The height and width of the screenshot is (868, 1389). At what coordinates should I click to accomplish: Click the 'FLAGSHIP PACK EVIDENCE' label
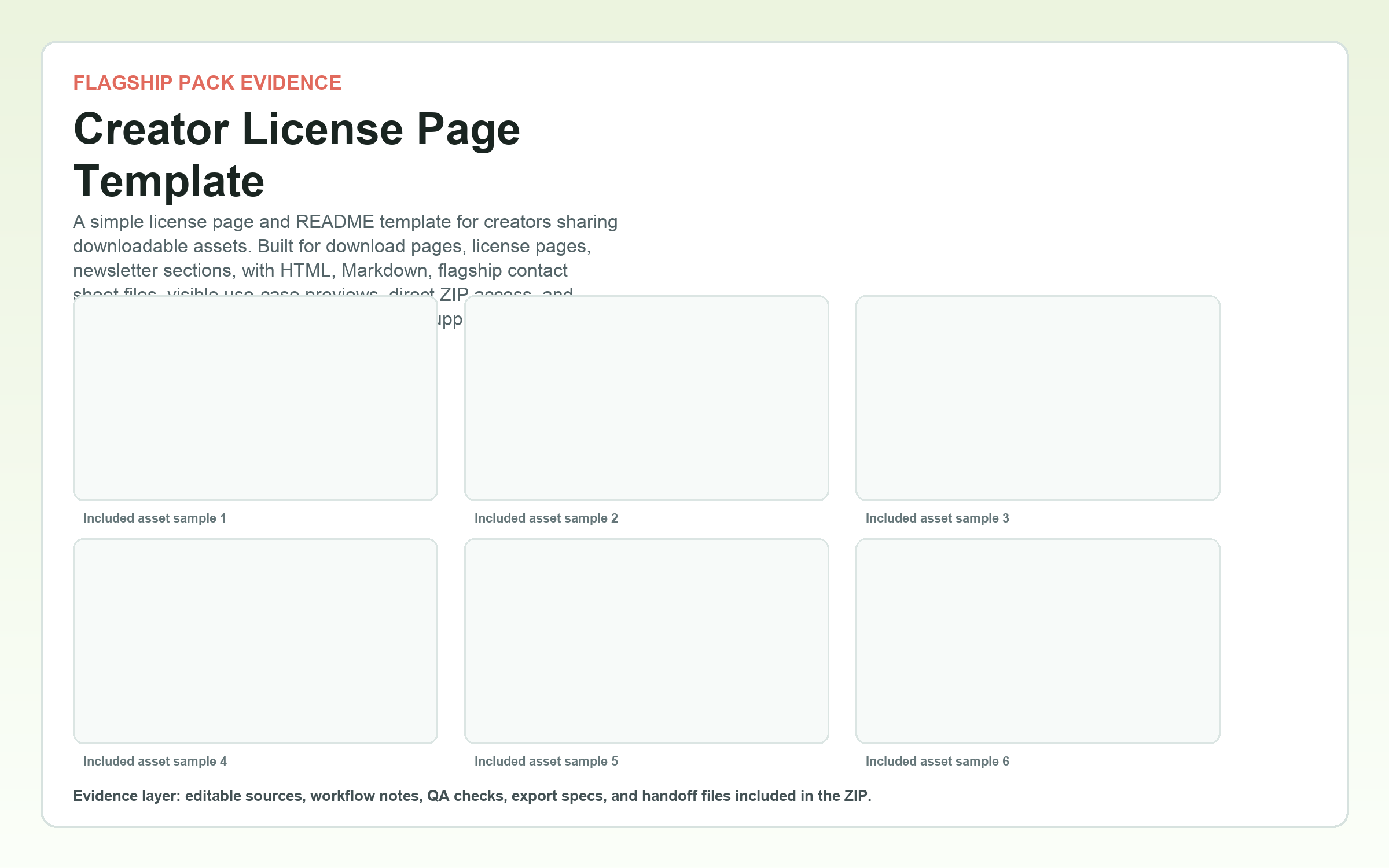coord(207,83)
